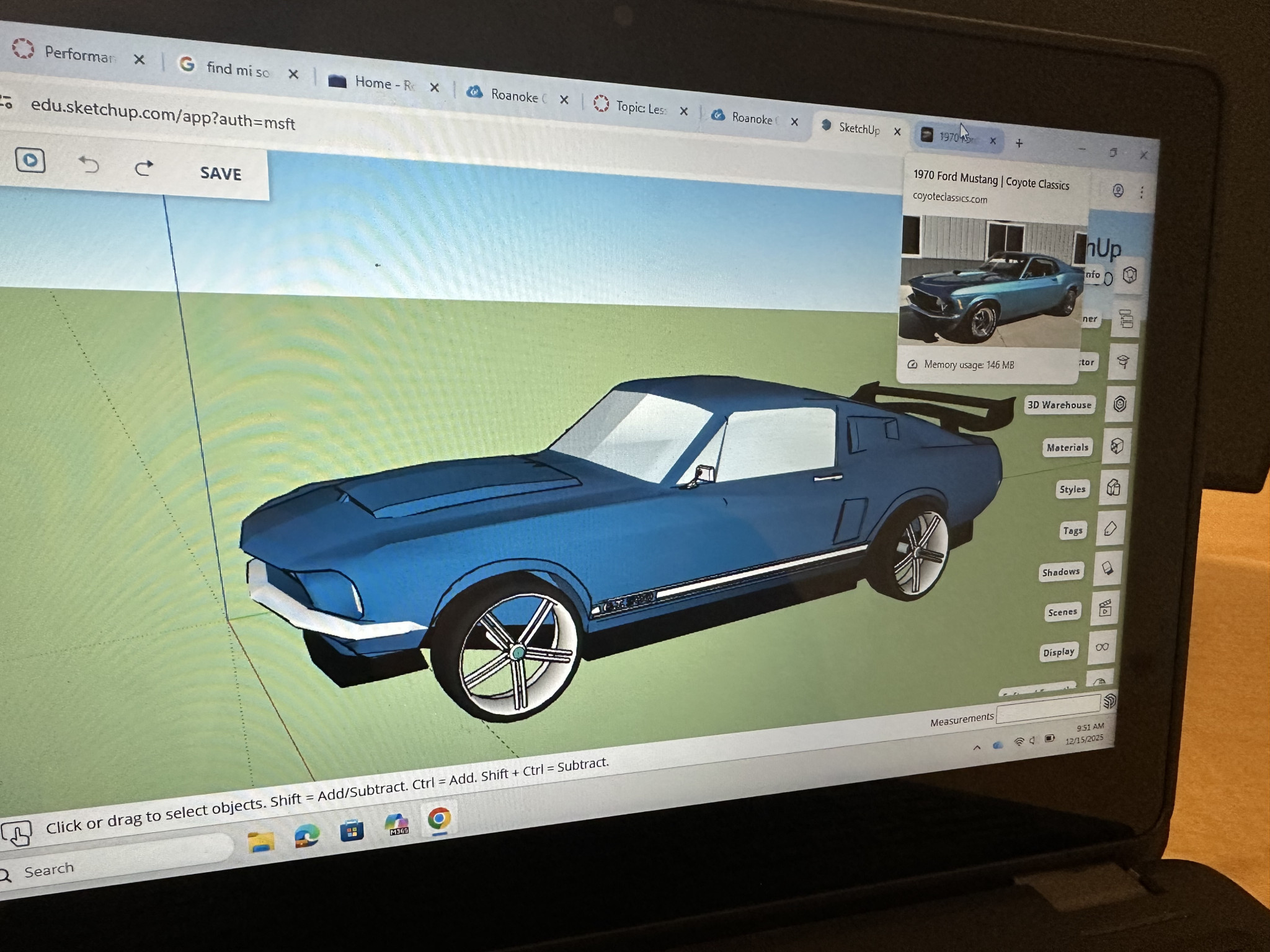Open the Shadows panel icon
The height and width of the screenshot is (952, 1270).
tap(1107, 568)
